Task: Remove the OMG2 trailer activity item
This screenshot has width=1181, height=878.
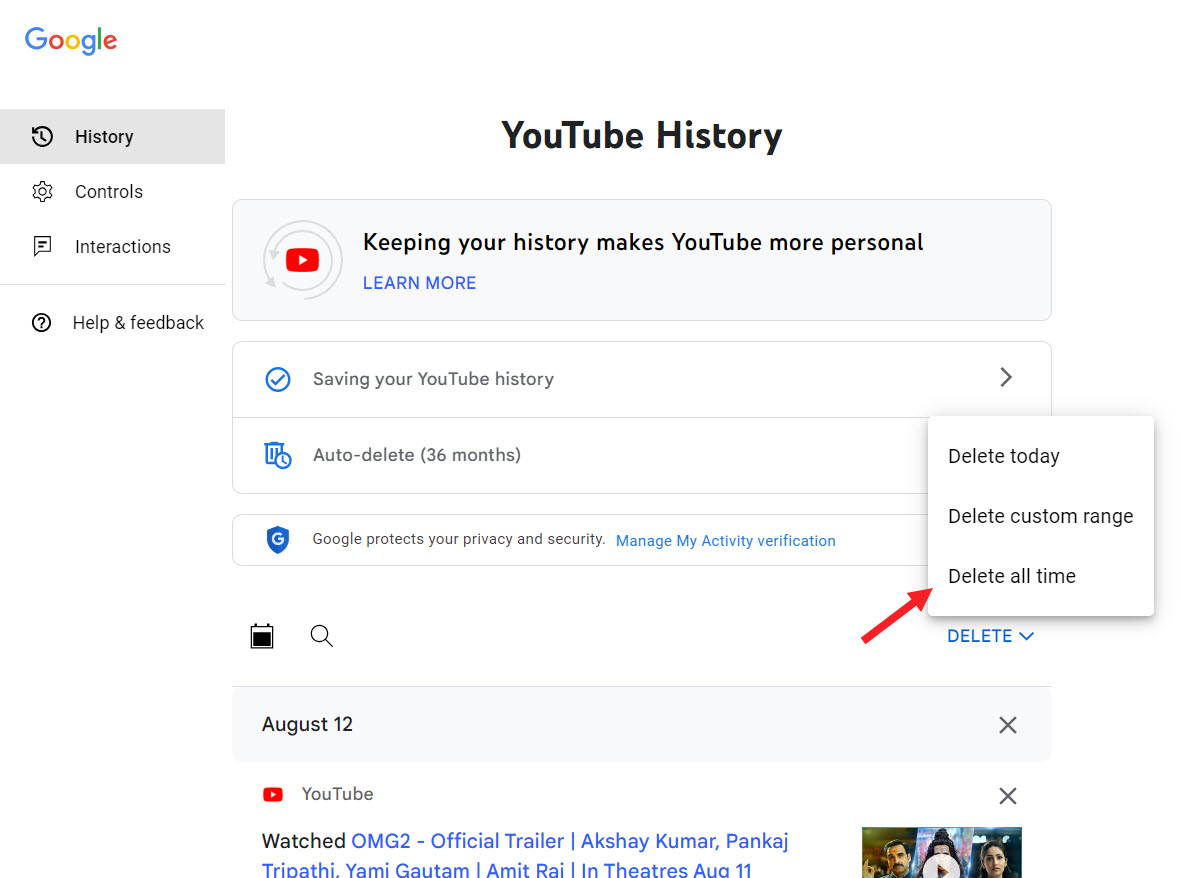Action: [1008, 796]
